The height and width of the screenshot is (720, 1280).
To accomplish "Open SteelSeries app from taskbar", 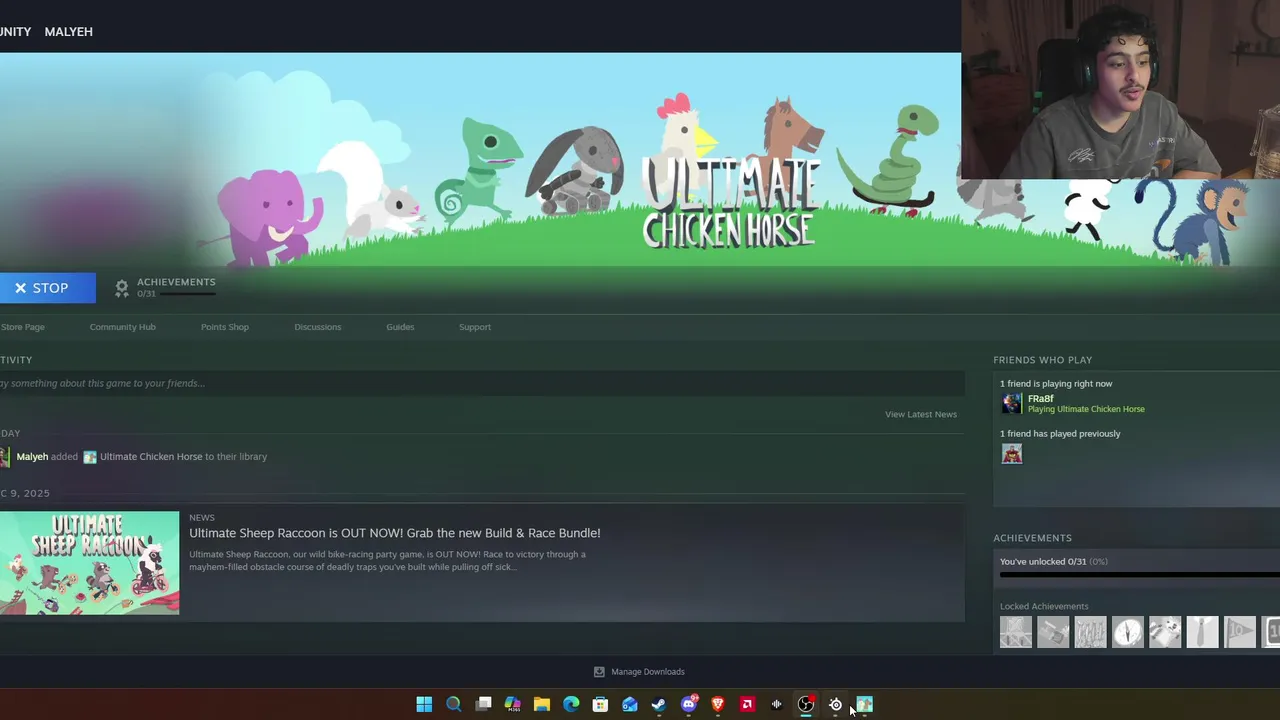I will (x=836, y=705).
